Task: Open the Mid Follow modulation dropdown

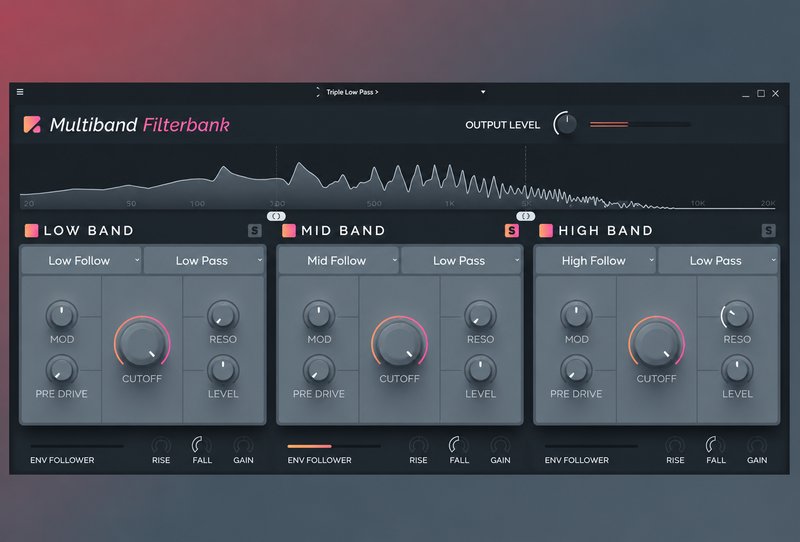Action: [338, 260]
